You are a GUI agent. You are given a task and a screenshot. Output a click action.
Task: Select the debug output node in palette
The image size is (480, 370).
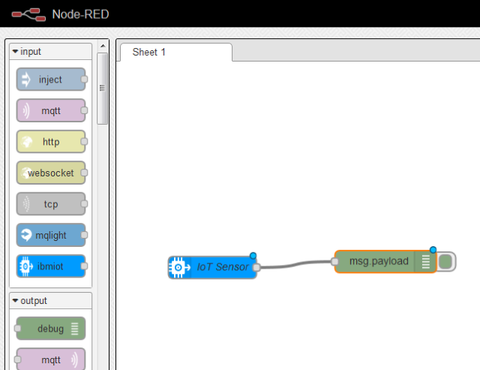click(x=51, y=328)
